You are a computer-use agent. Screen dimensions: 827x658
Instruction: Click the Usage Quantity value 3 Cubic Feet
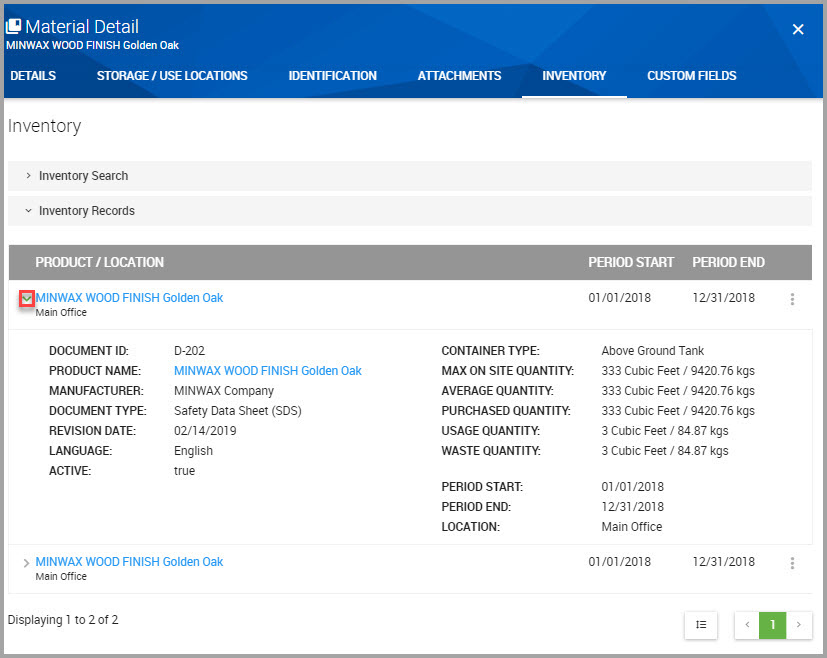[x=665, y=431]
